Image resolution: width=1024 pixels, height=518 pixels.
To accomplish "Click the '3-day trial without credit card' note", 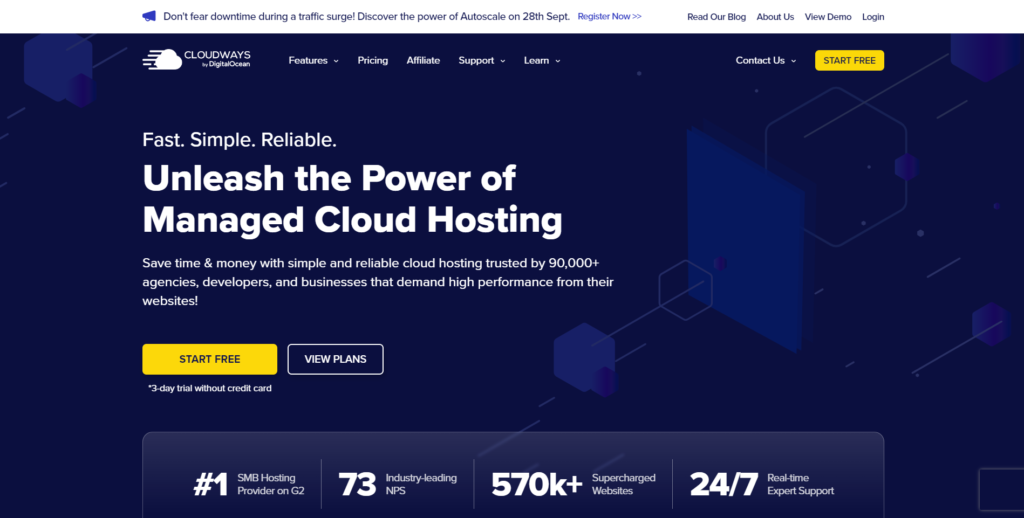I will coord(210,388).
